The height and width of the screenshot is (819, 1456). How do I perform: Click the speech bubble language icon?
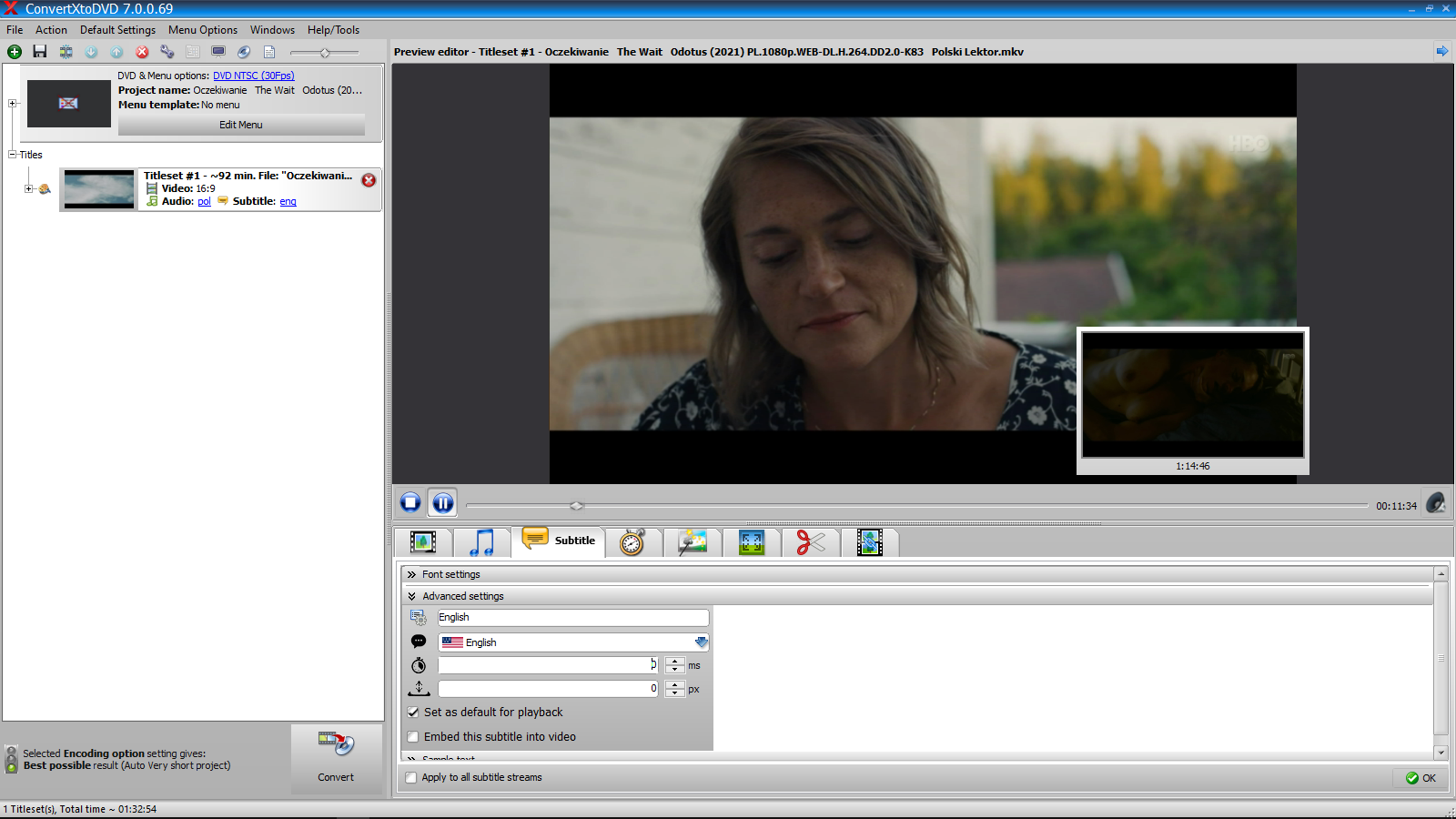tap(419, 642)
